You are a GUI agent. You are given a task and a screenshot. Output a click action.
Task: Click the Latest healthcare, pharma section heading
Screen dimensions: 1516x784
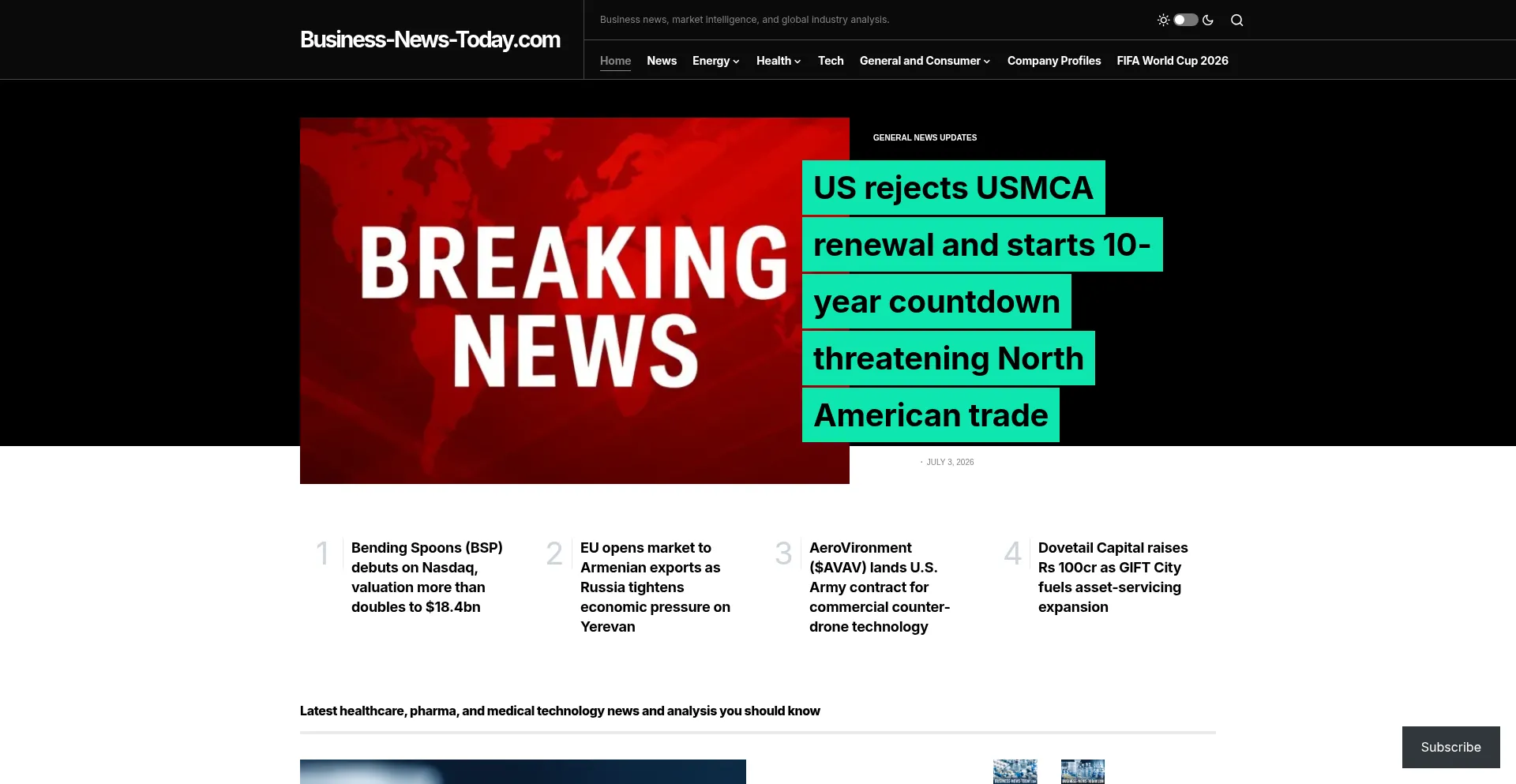(560, 711)
